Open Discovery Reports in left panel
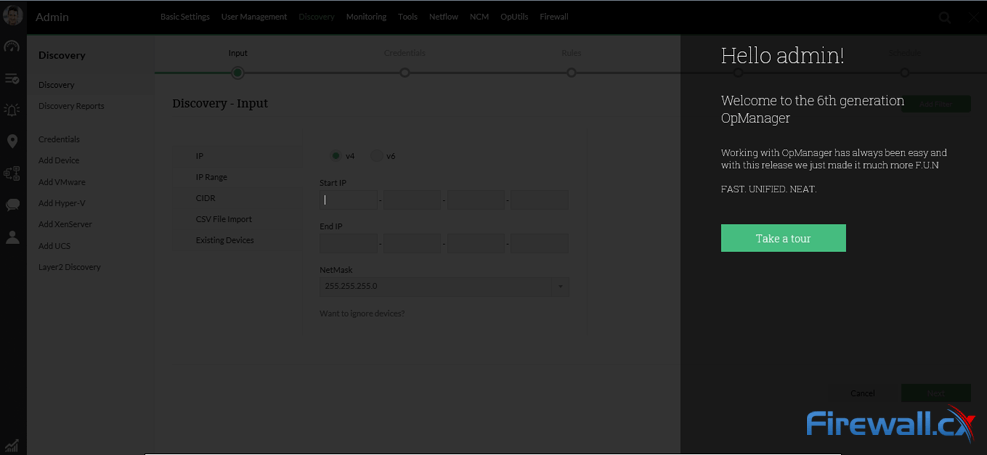Viewport: 987px width, 455px height. (x=71, y=106)
